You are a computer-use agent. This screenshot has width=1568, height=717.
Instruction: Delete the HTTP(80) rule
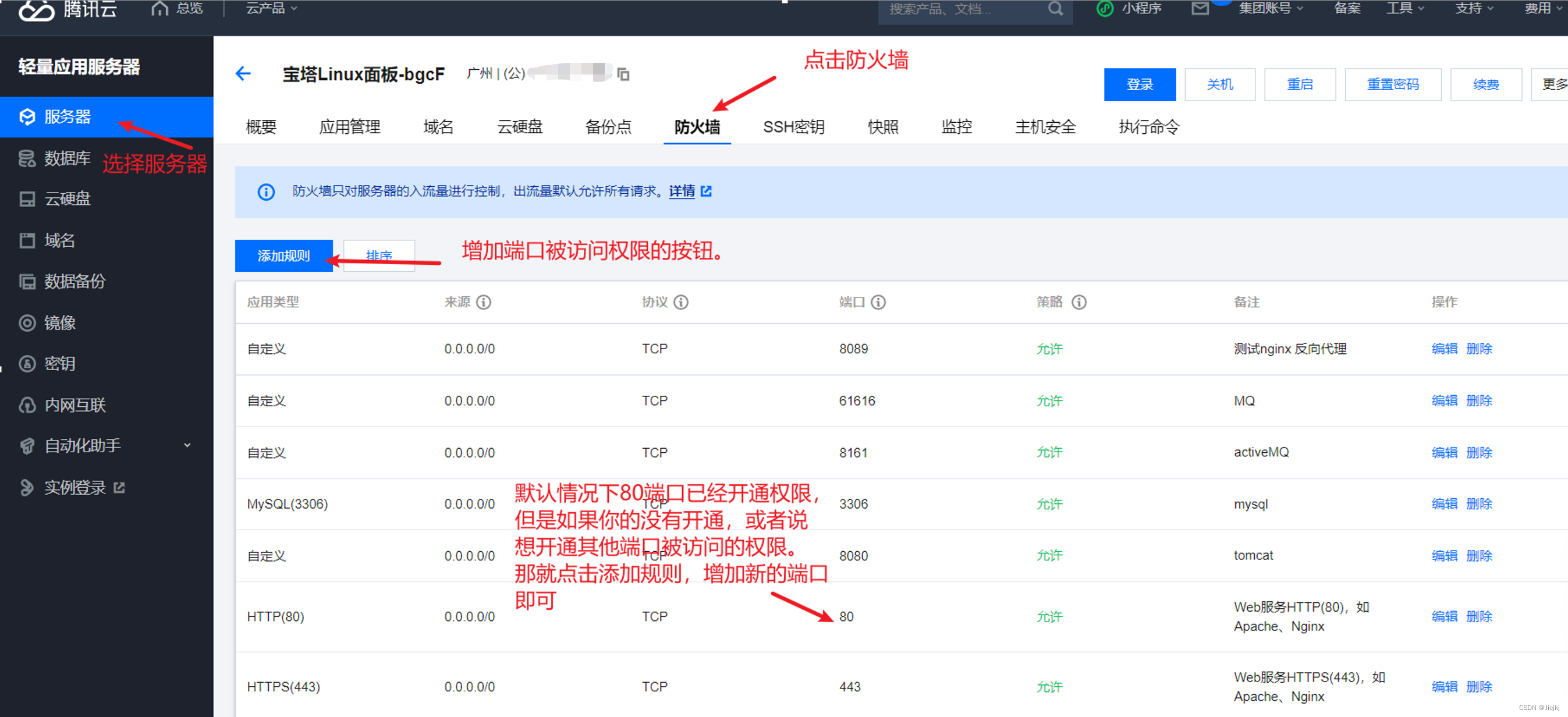pos(1478,616)
